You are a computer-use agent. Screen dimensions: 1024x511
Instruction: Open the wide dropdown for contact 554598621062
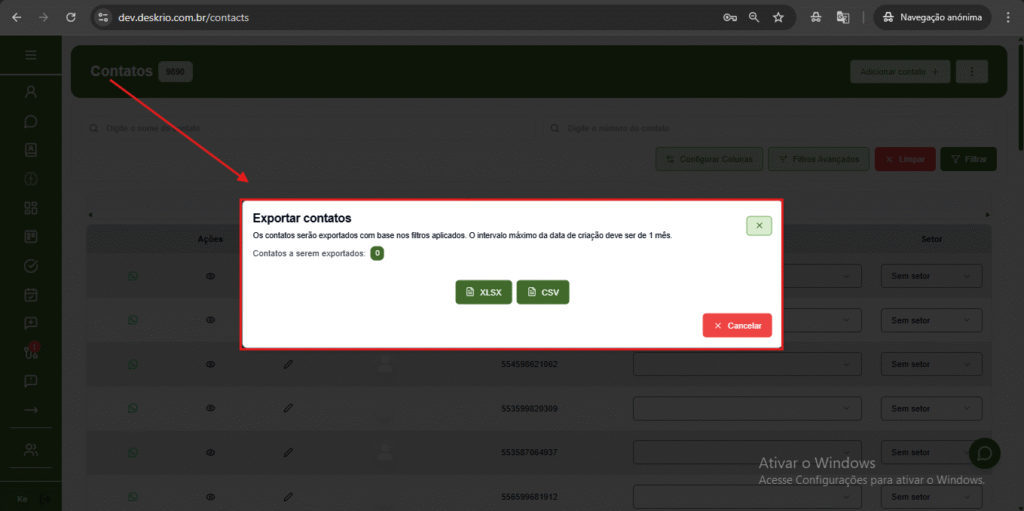tap(746, 364)
